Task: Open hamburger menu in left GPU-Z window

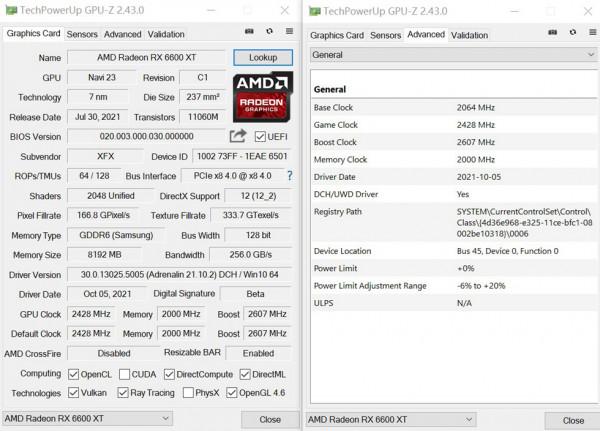Action: click(x=289, y=31)
